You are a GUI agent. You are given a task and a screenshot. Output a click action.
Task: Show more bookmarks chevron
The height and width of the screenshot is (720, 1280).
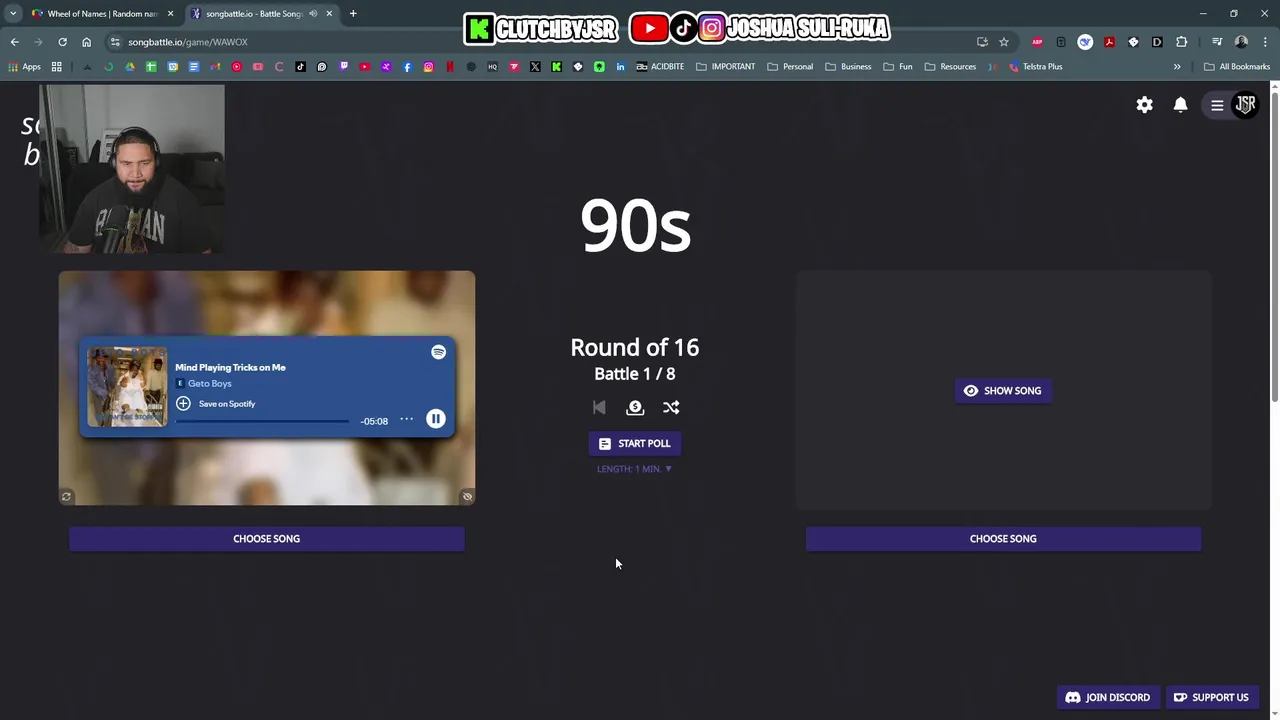(x=1177, y=67)
